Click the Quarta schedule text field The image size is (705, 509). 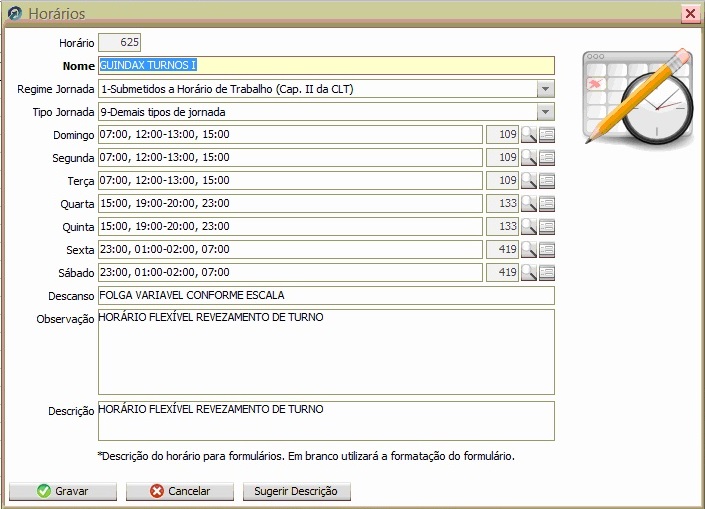coord(290,203)
